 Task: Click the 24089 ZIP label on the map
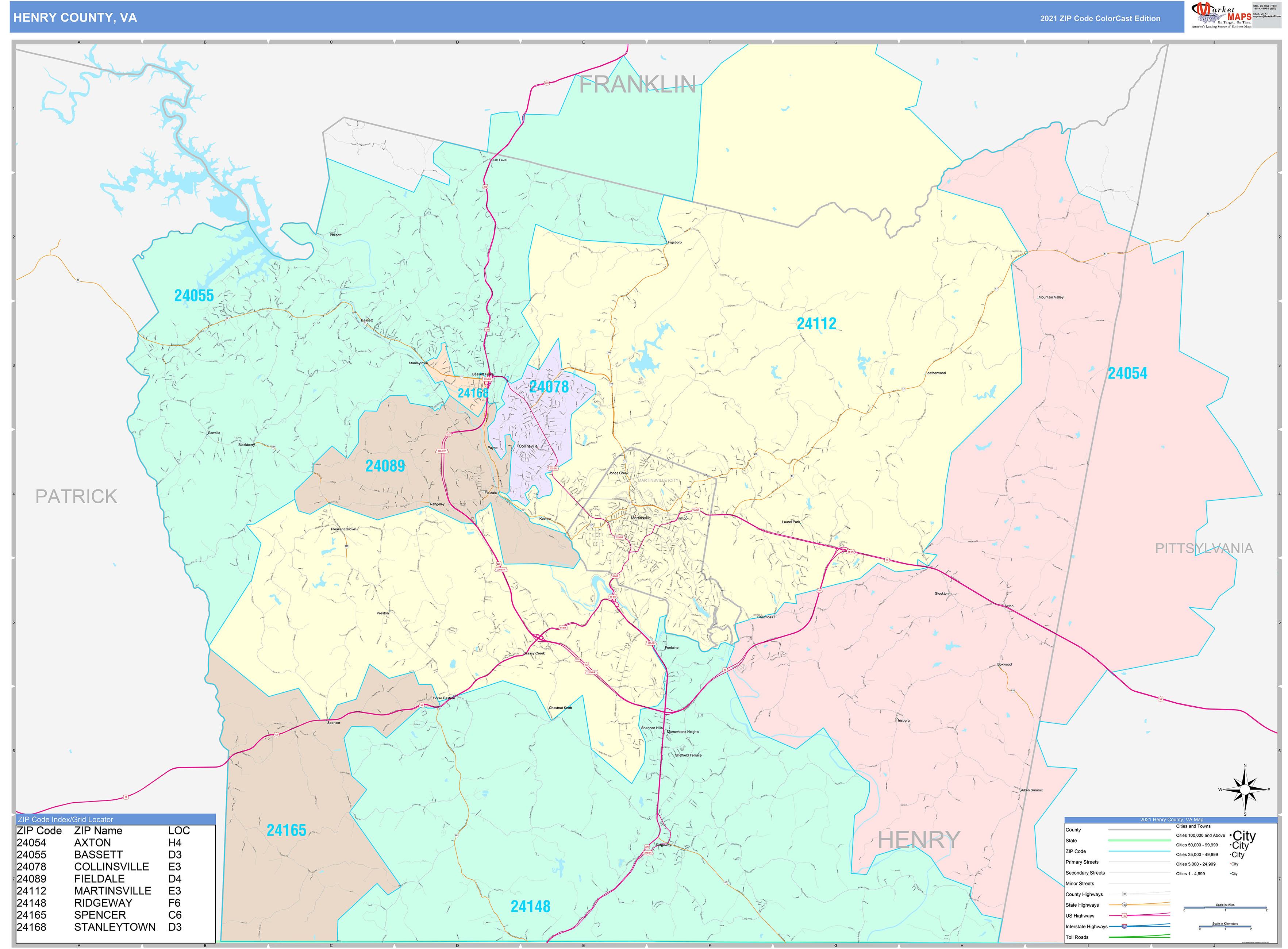(x=385, y=466)
